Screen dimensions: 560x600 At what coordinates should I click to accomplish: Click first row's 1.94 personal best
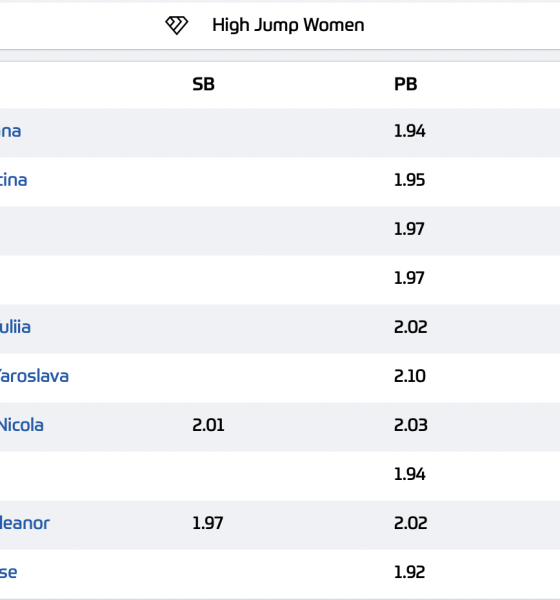tap(410, 131)
